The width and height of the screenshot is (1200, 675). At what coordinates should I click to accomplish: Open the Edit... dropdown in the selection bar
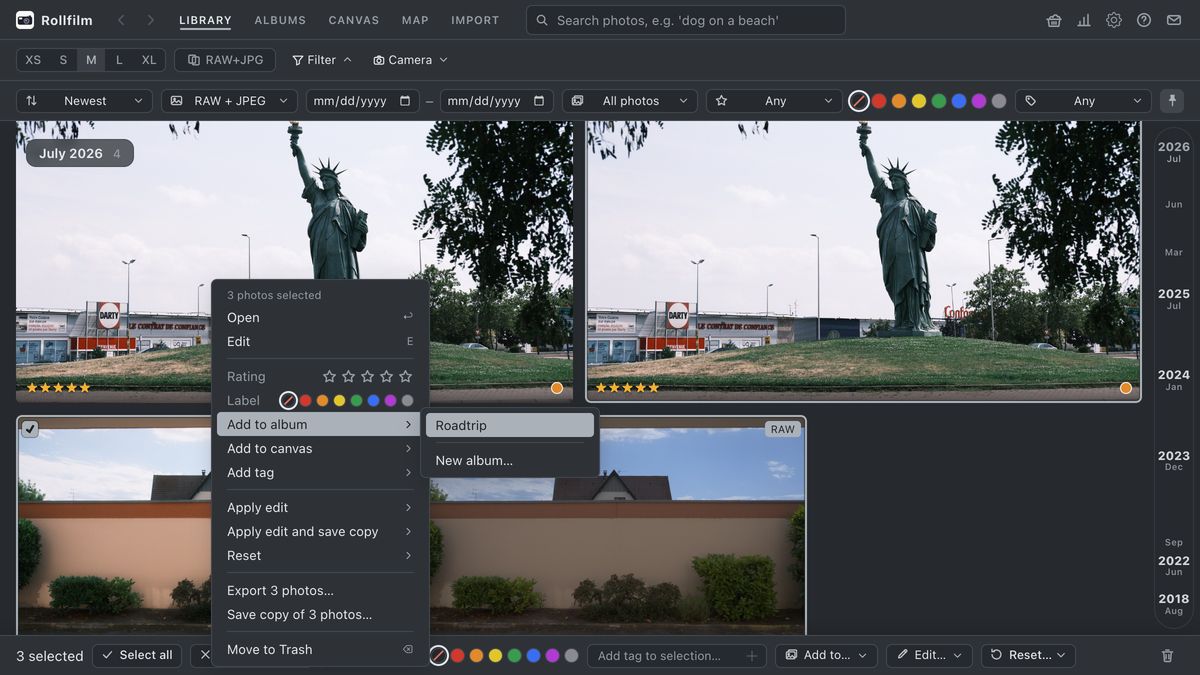click(929, 655)
